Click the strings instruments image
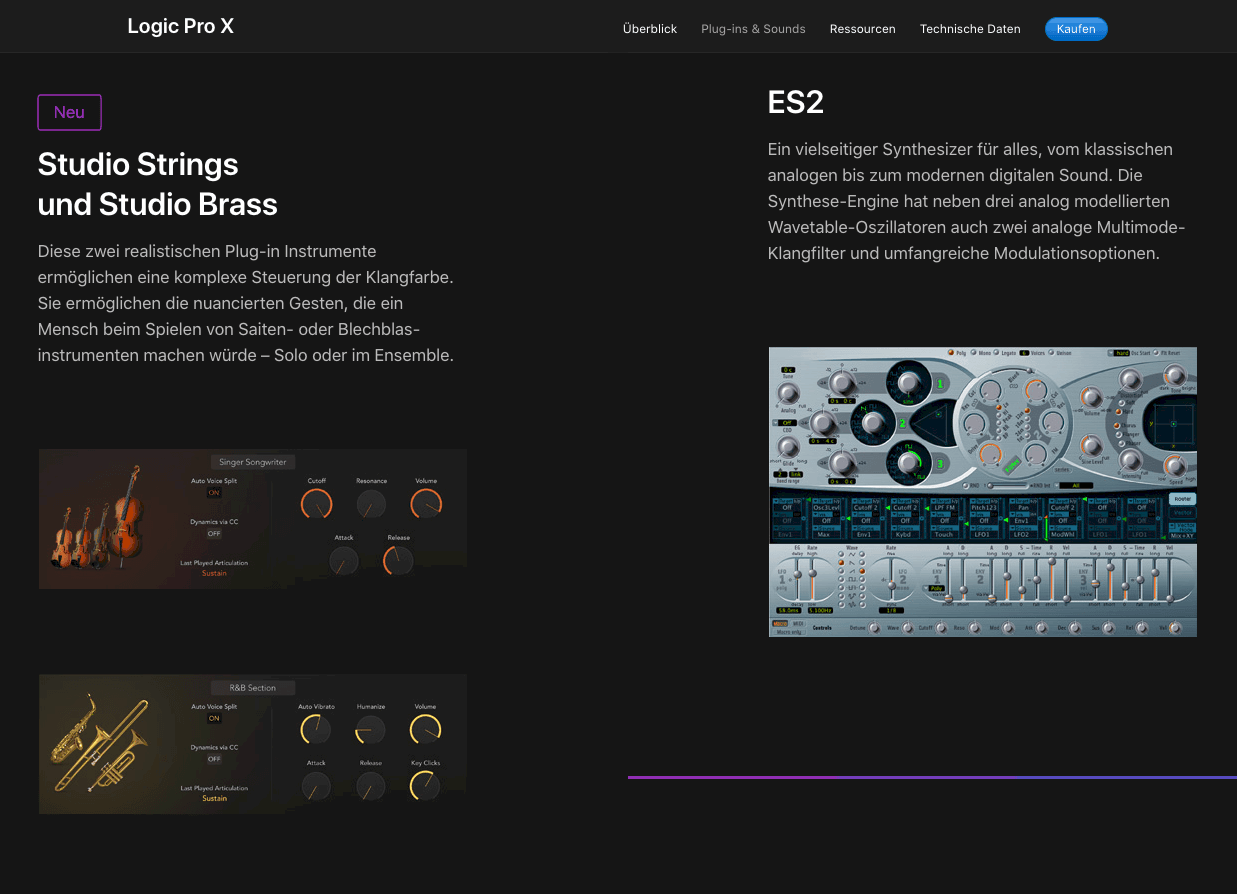 coord(97,516)
